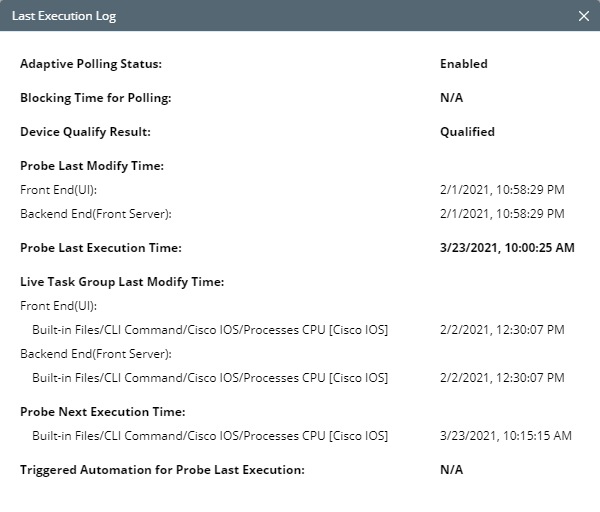The width and height of the screenshot is (600, 512).
Task: Select the Device Qualify Result label
Action: (x=85, y=132)
